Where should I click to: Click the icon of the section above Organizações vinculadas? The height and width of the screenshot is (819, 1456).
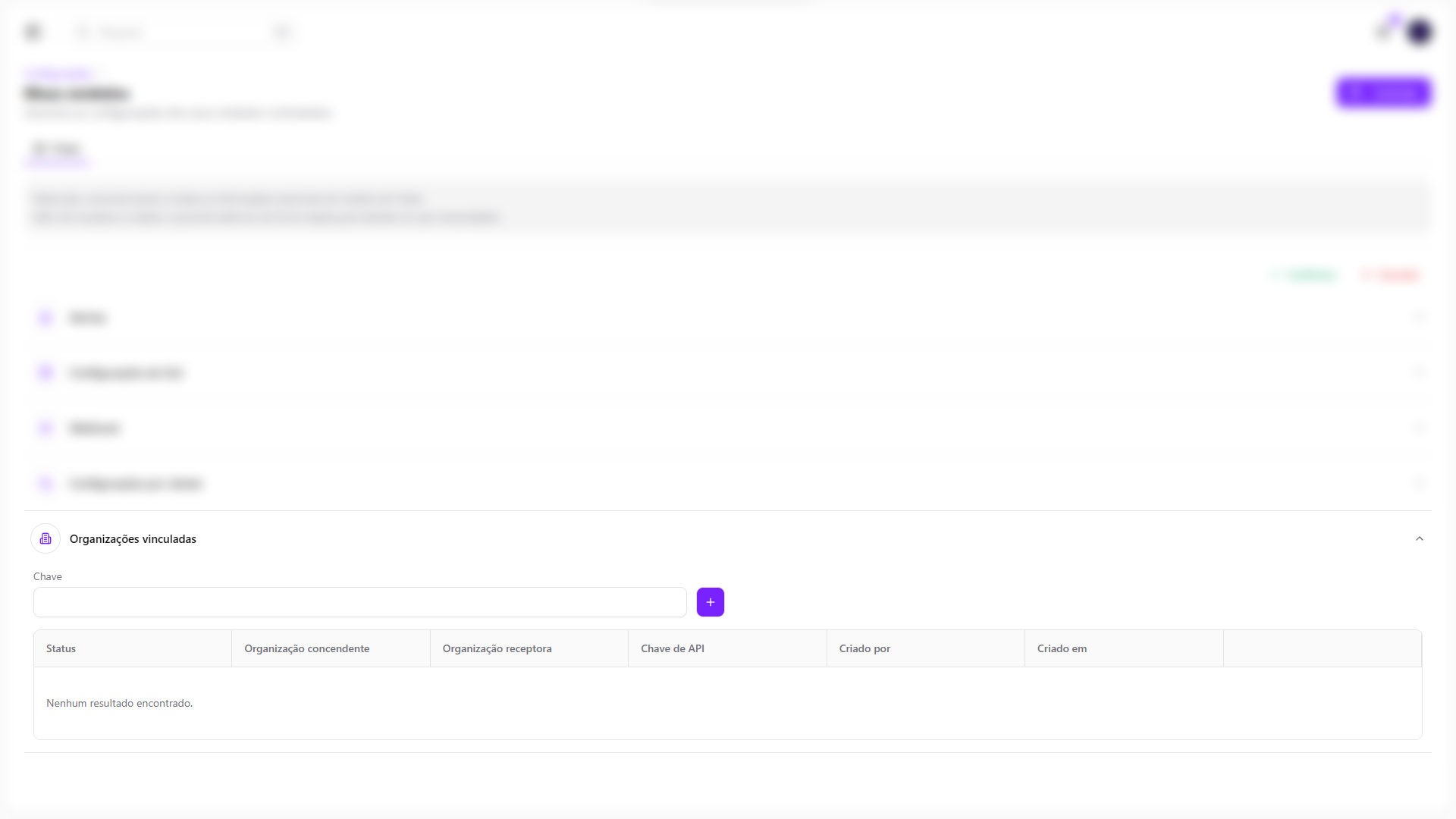click(45, 484)
